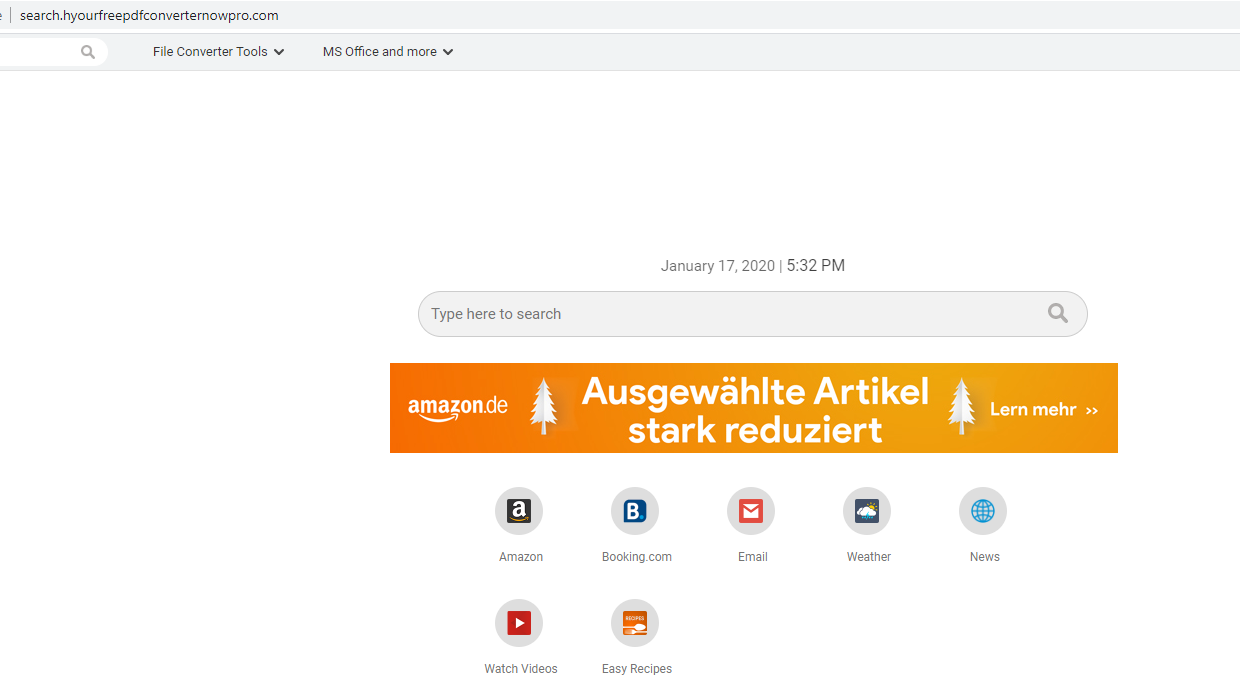
Task: Click the browser address bar URL
Action: pyautogui.click(x=150, y=15)
